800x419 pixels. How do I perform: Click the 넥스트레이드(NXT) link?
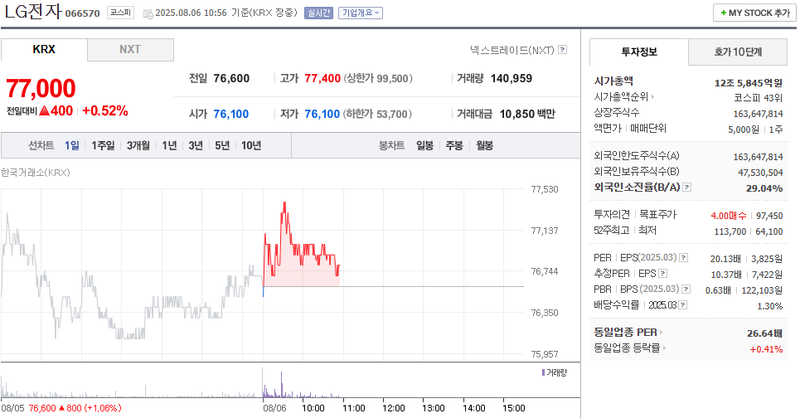coord(512,50)
